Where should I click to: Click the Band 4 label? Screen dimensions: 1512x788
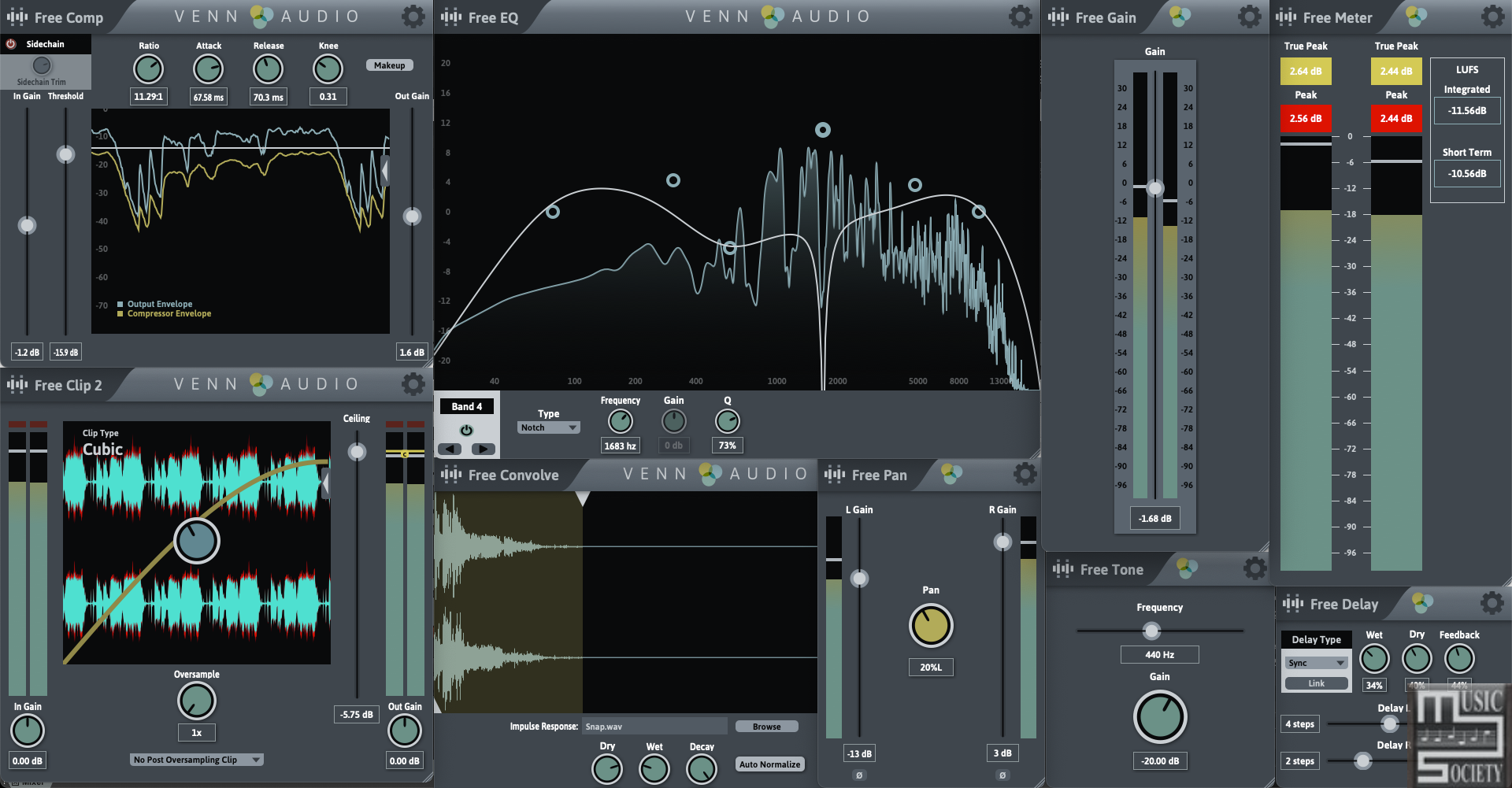pyautogui.click(x=466, y=406)
